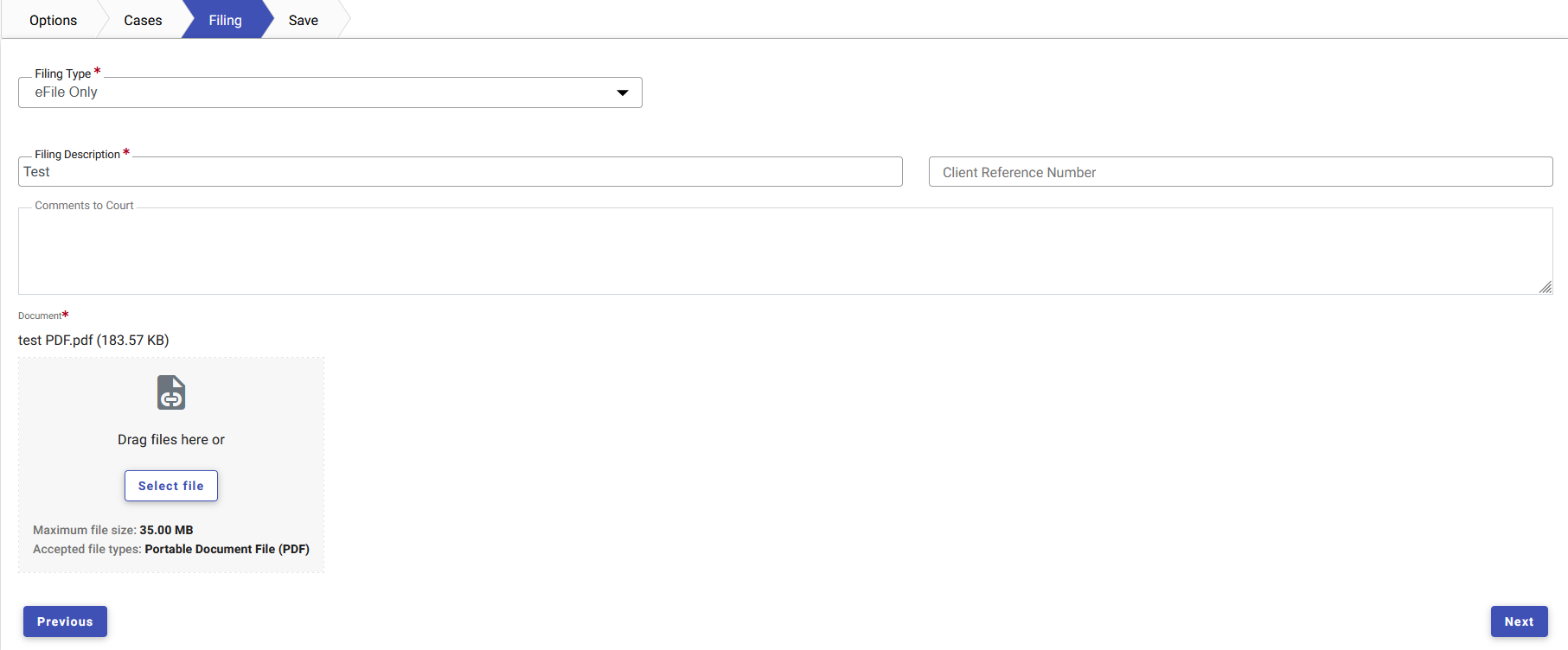Focus the Client Reference Number field
The image size is (1568, 650).
[1239, 172]
